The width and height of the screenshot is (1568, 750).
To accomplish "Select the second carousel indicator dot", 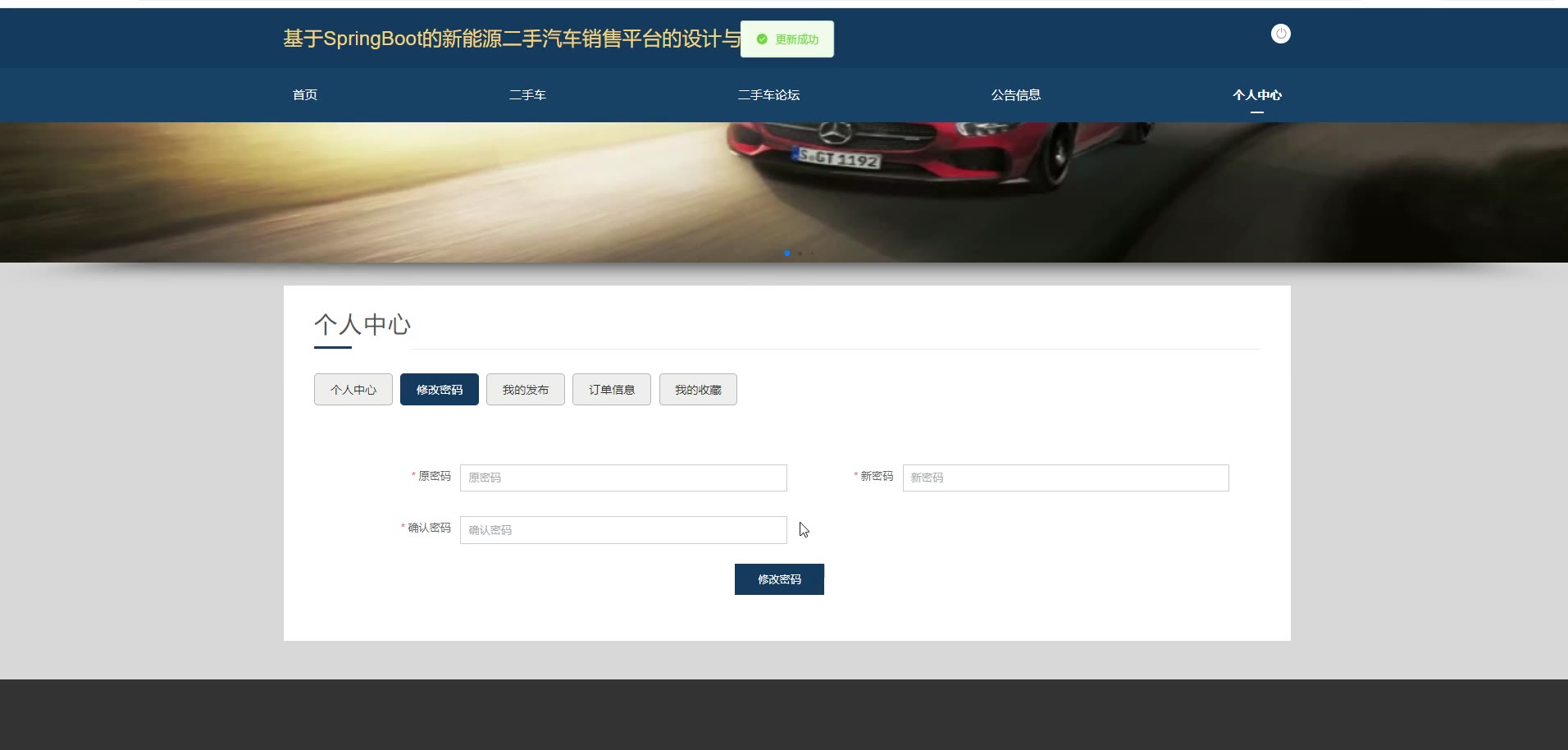I will tap(800, 254).
